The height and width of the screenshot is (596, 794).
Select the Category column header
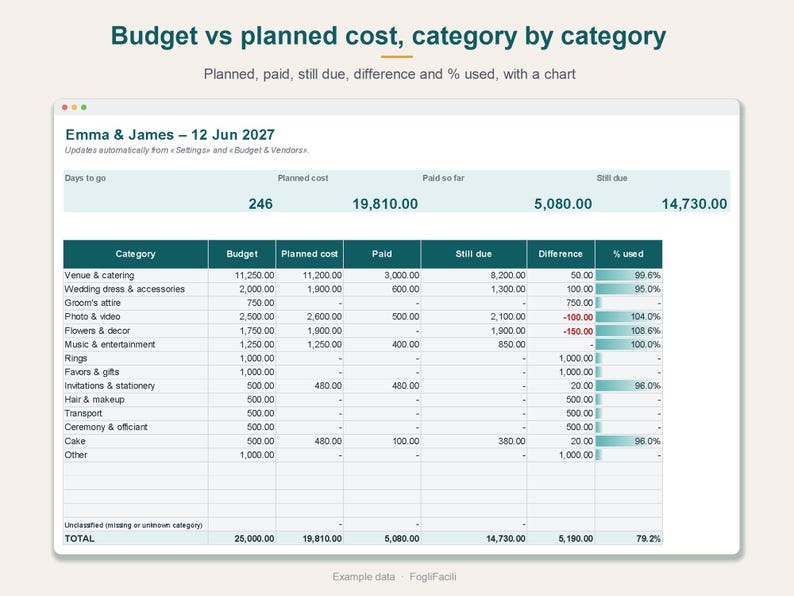pos(136,254)
